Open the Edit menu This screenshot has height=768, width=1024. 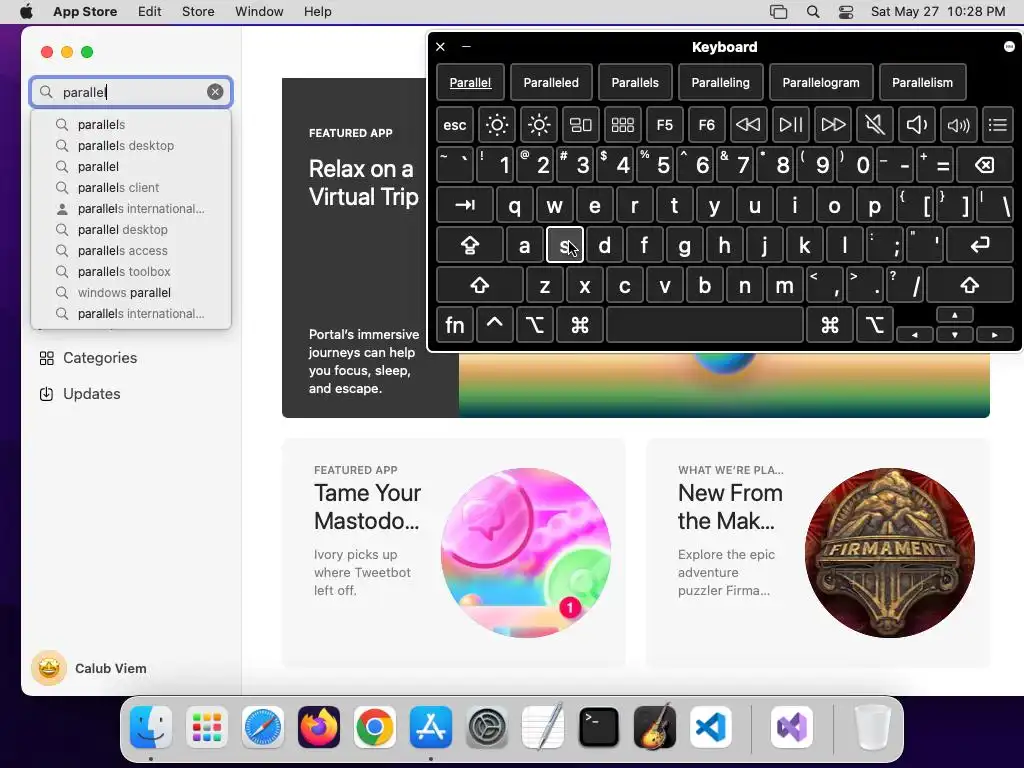[150, 12]
